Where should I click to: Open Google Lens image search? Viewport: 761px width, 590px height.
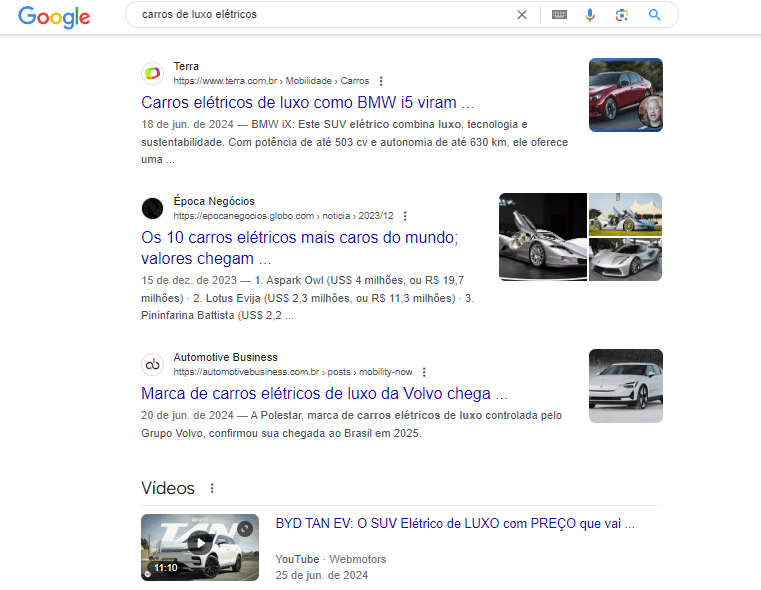622,15
